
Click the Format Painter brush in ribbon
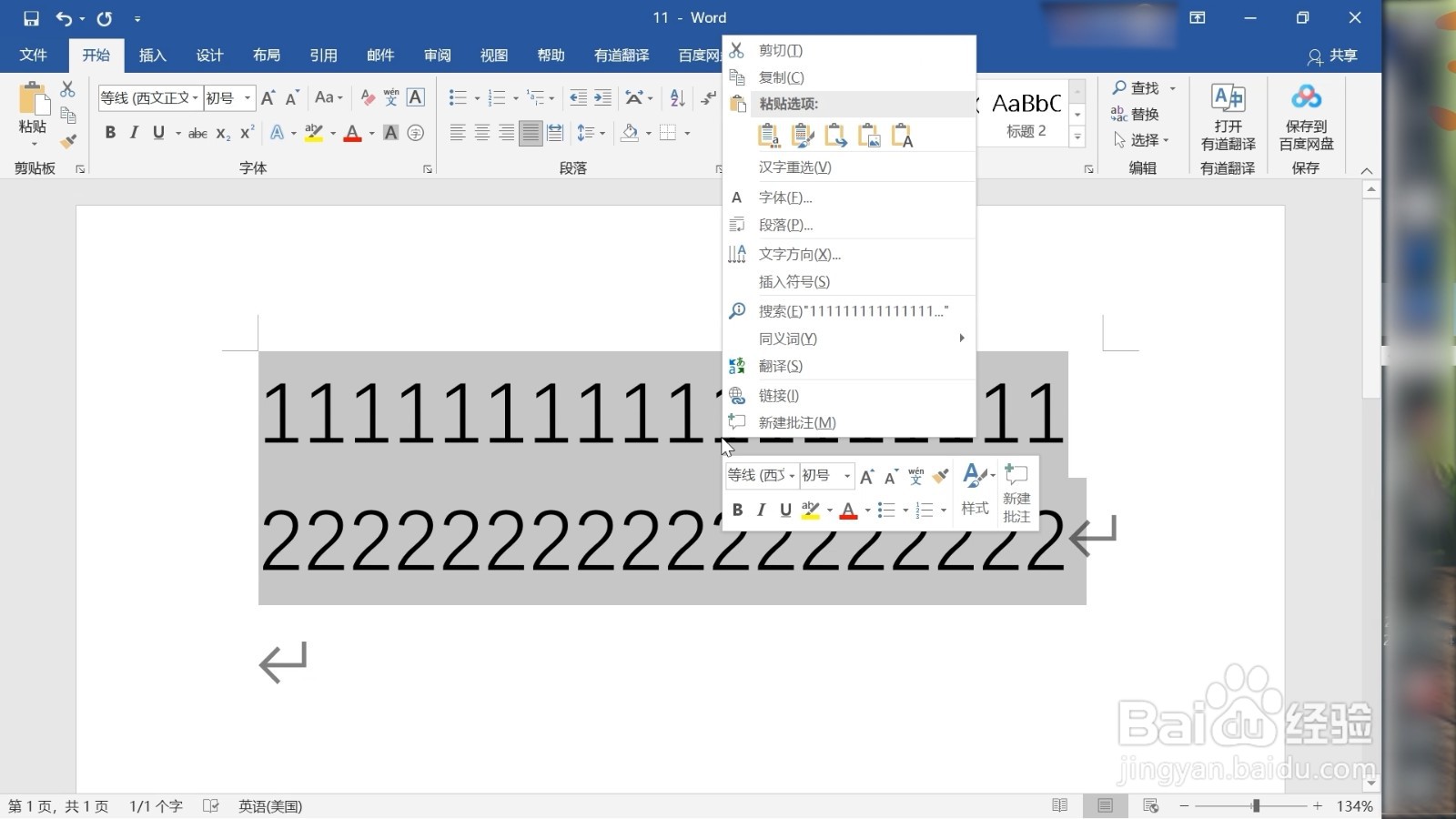tap(68, 141)
